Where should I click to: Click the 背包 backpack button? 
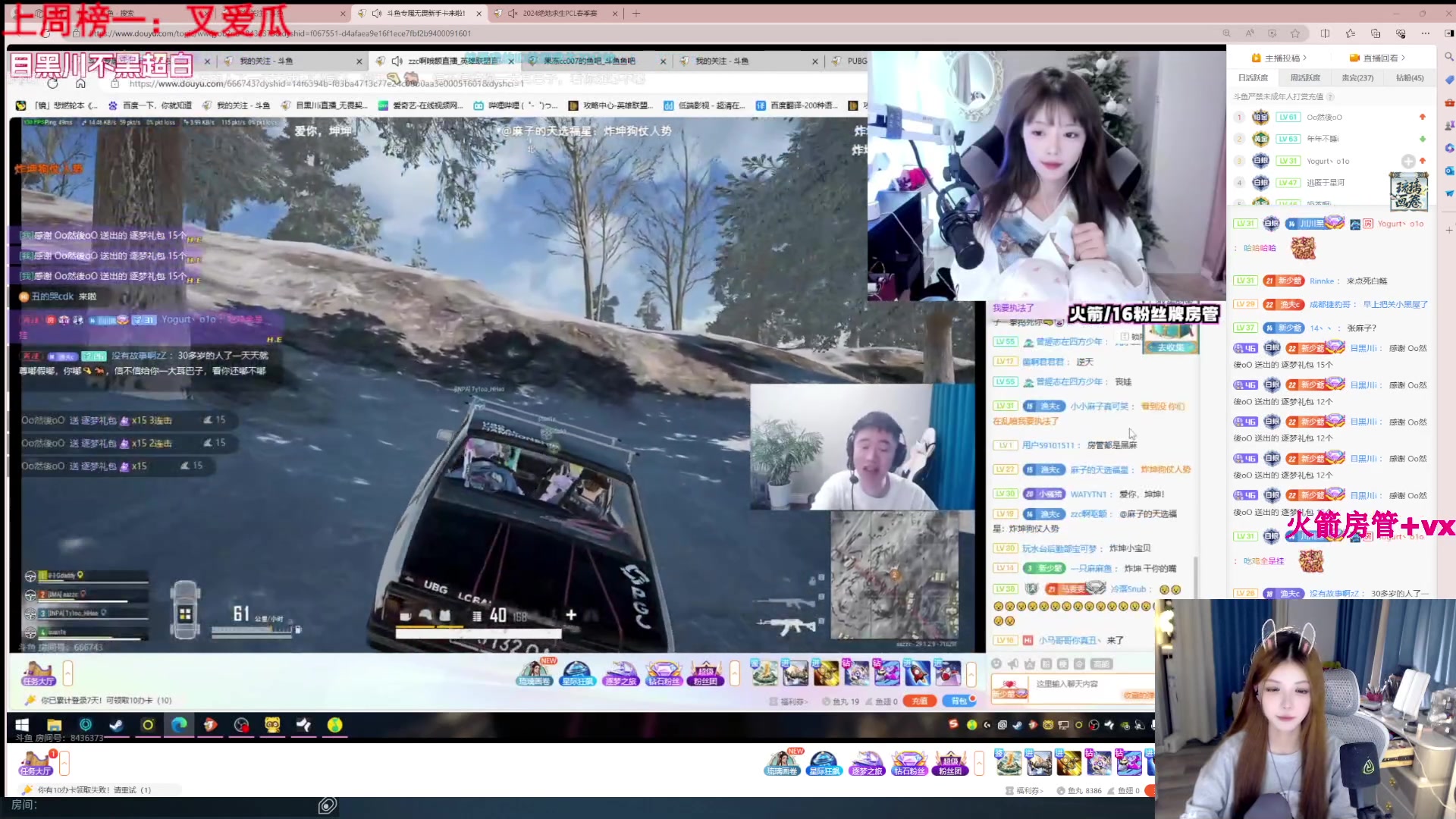959,701
